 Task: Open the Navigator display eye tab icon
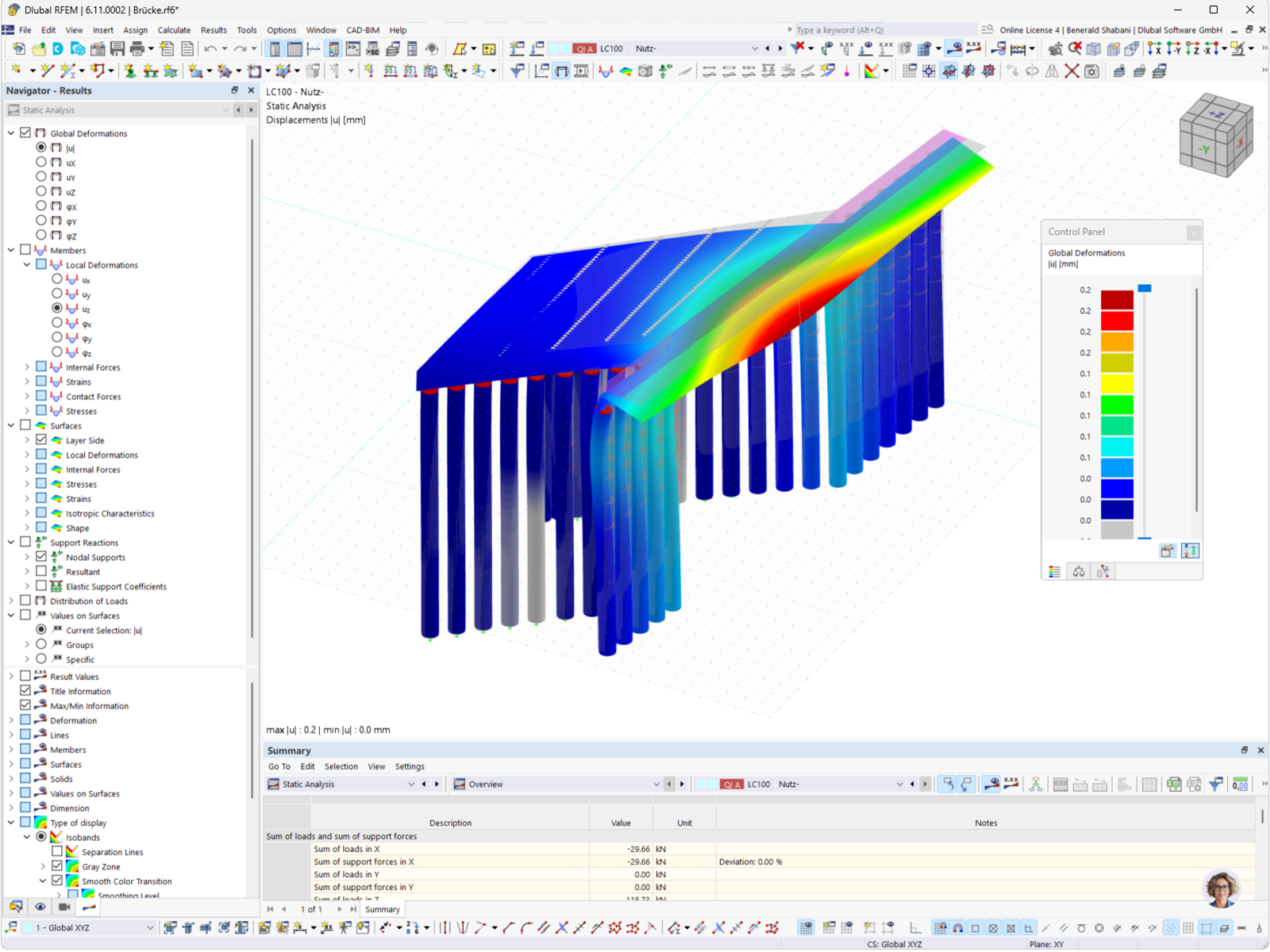click(40, 907)
